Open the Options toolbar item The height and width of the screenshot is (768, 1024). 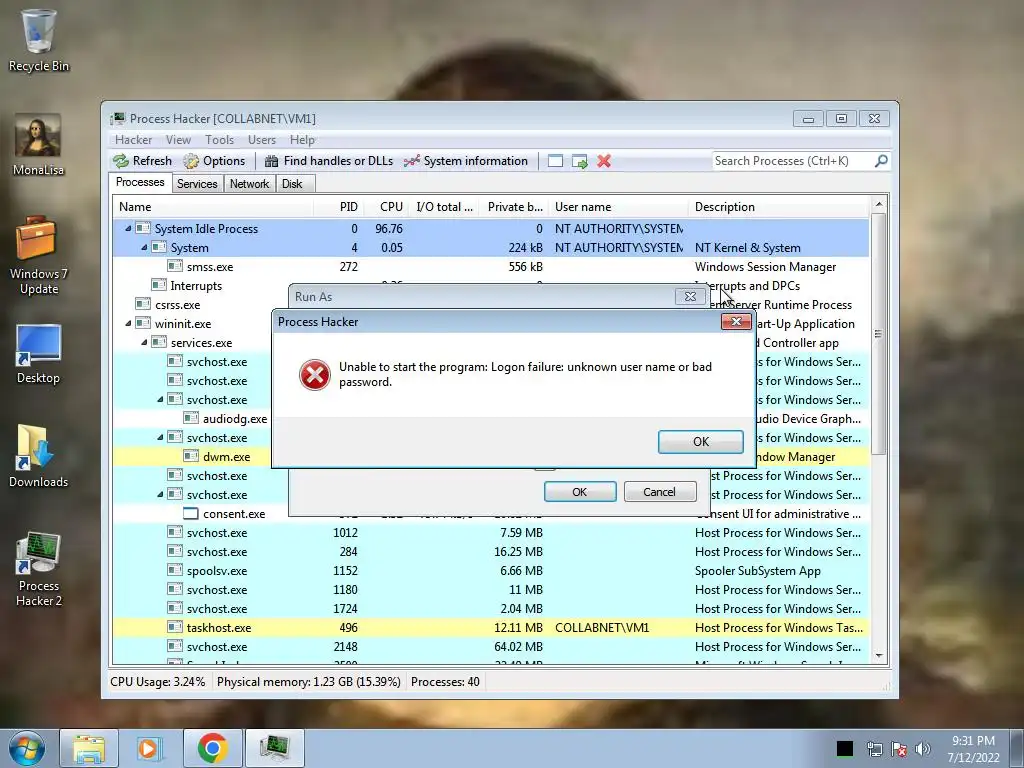point(214,161)
